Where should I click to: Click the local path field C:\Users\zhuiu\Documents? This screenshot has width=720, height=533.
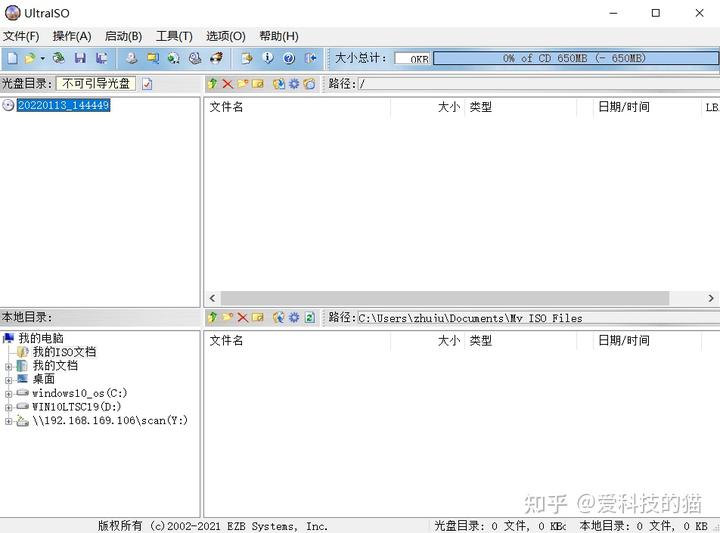pos(538,318)
